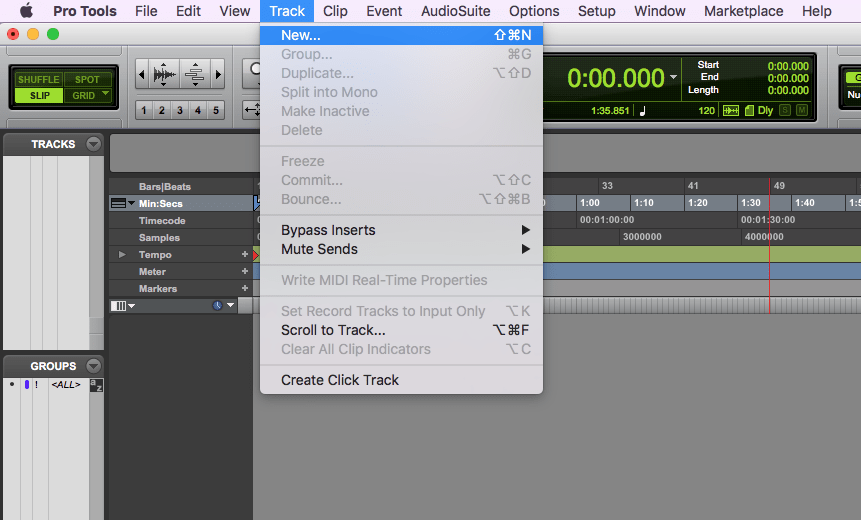Image resolution: width=861 pixels, height=520 pixels.
Task: Click MIDI note zoom button
Action: (x=194, y=74)
